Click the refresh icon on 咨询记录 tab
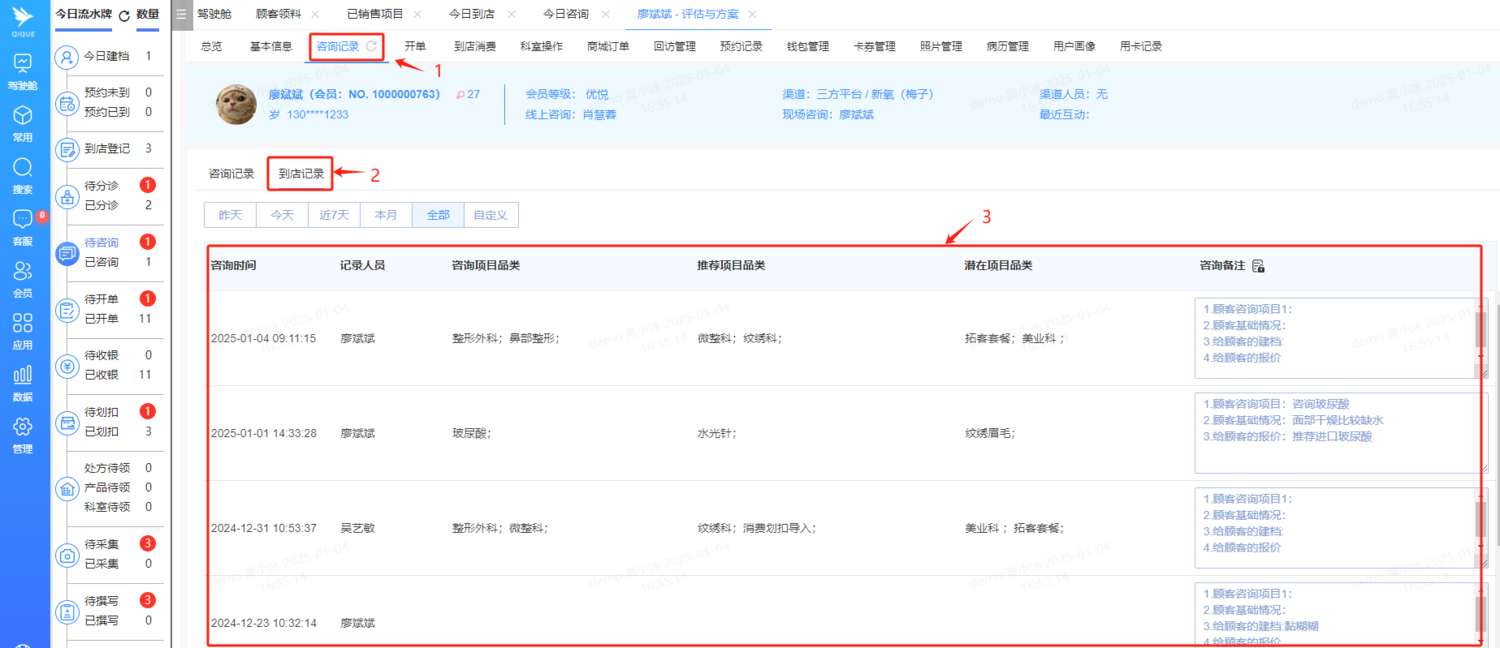The image size is (1500, 648). pyautogui.click(x=371, y=45)
